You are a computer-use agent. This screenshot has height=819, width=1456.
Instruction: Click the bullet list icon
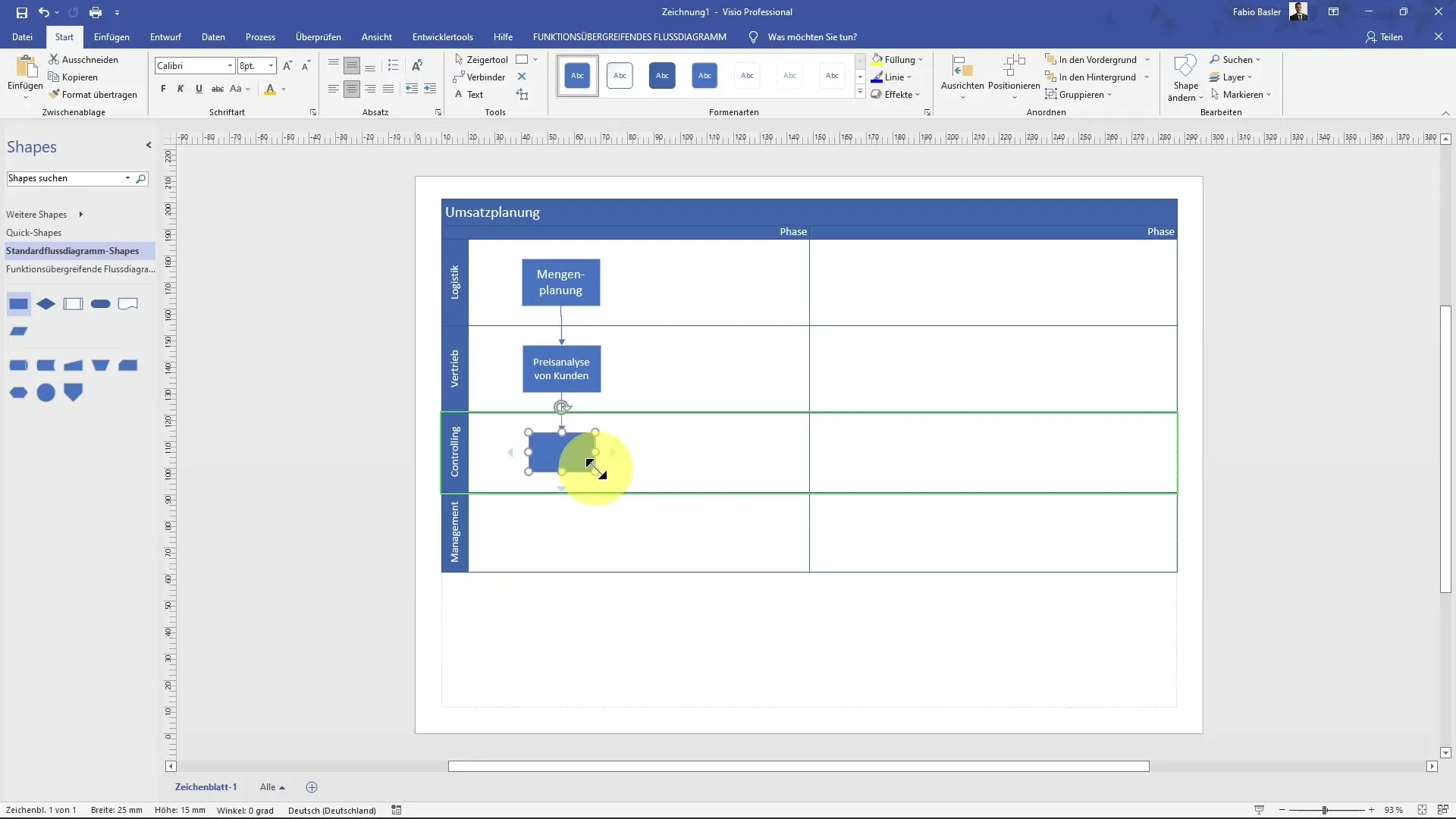pos(393,65)
